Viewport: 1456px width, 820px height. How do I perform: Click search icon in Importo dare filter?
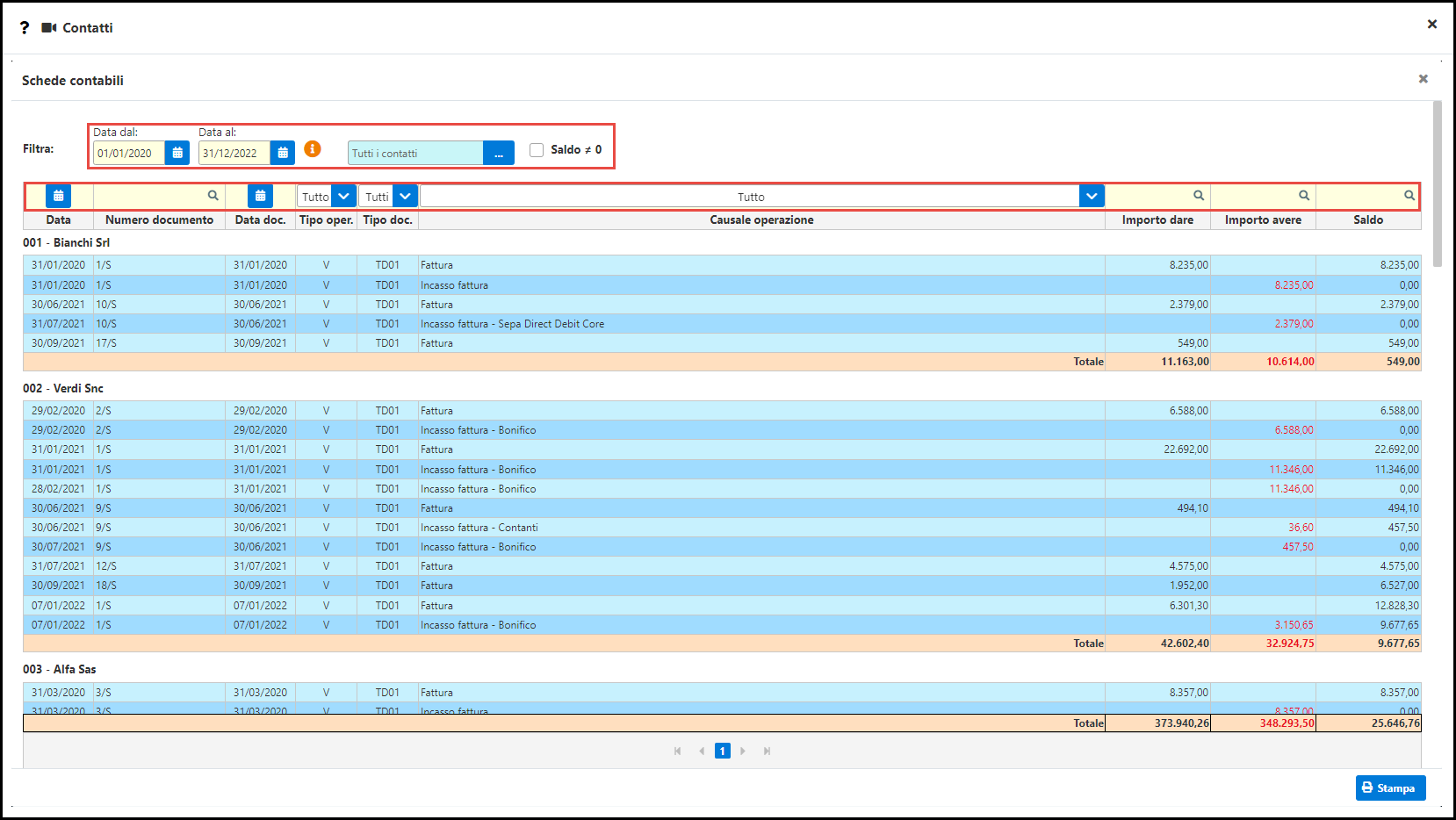pyautogui.click(x=1199, y=196)
